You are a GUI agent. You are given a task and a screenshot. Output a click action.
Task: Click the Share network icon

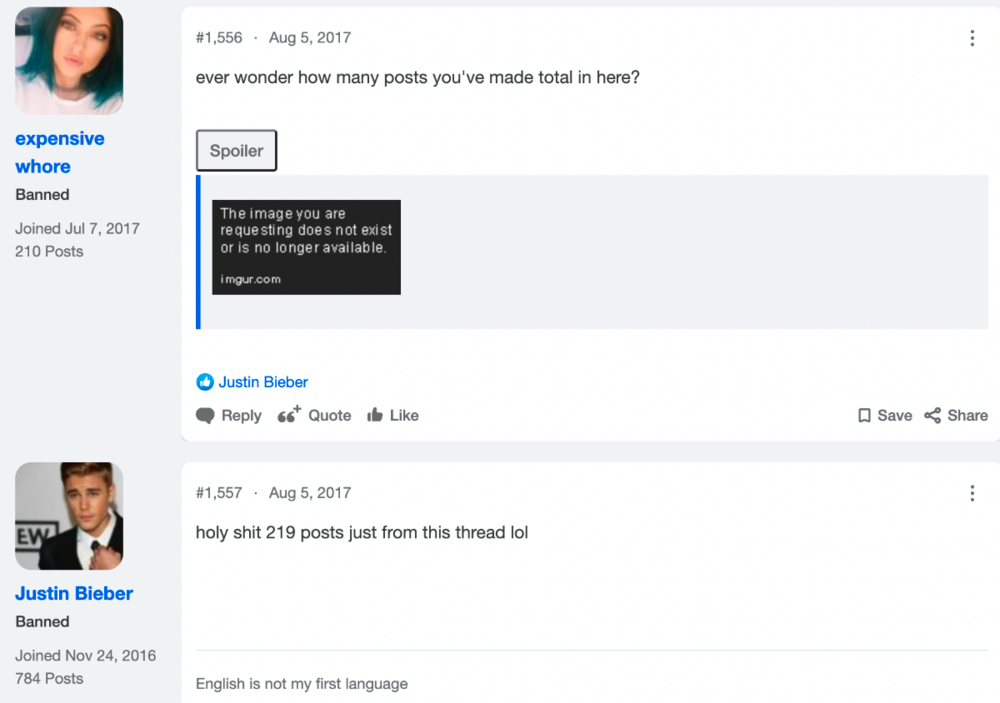pyautogui.click(x=932, y=416)
